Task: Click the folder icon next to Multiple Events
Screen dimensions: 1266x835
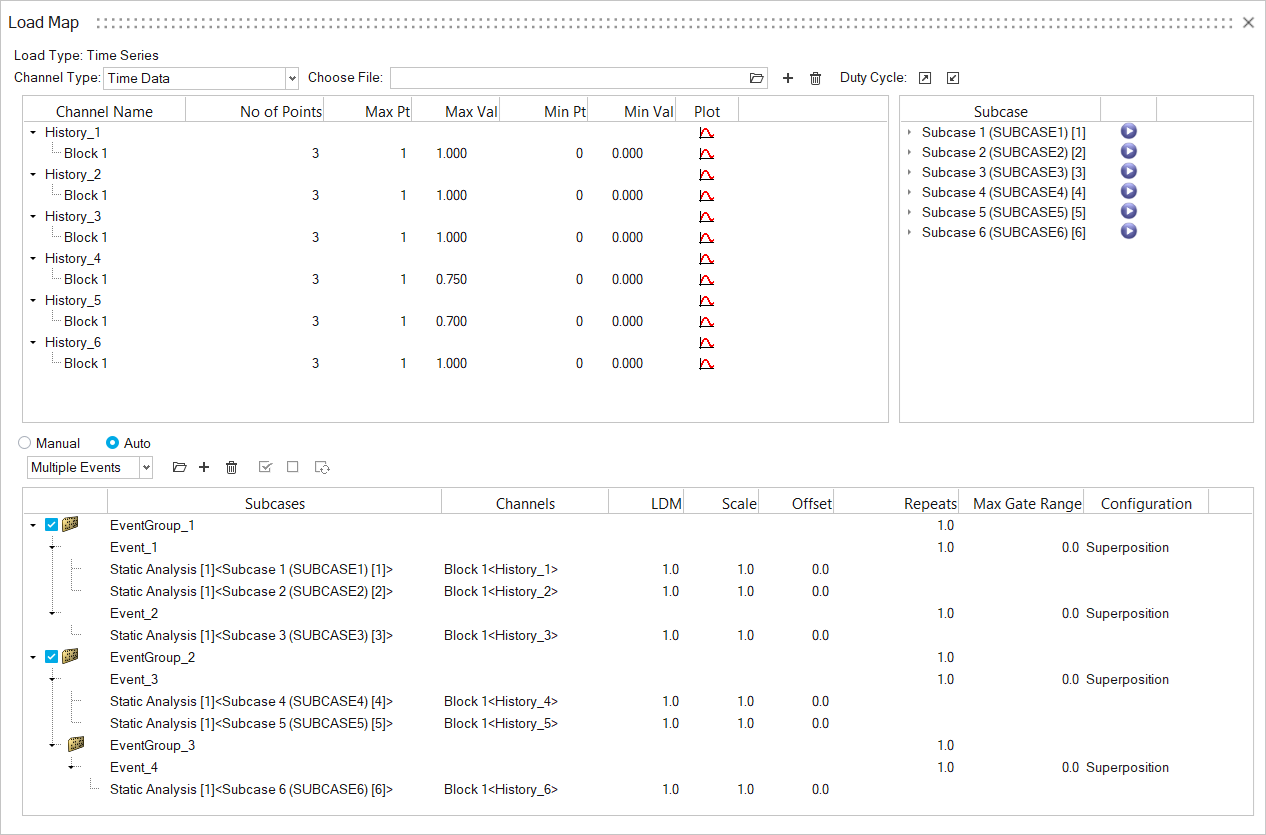Action: click(179, 467)
